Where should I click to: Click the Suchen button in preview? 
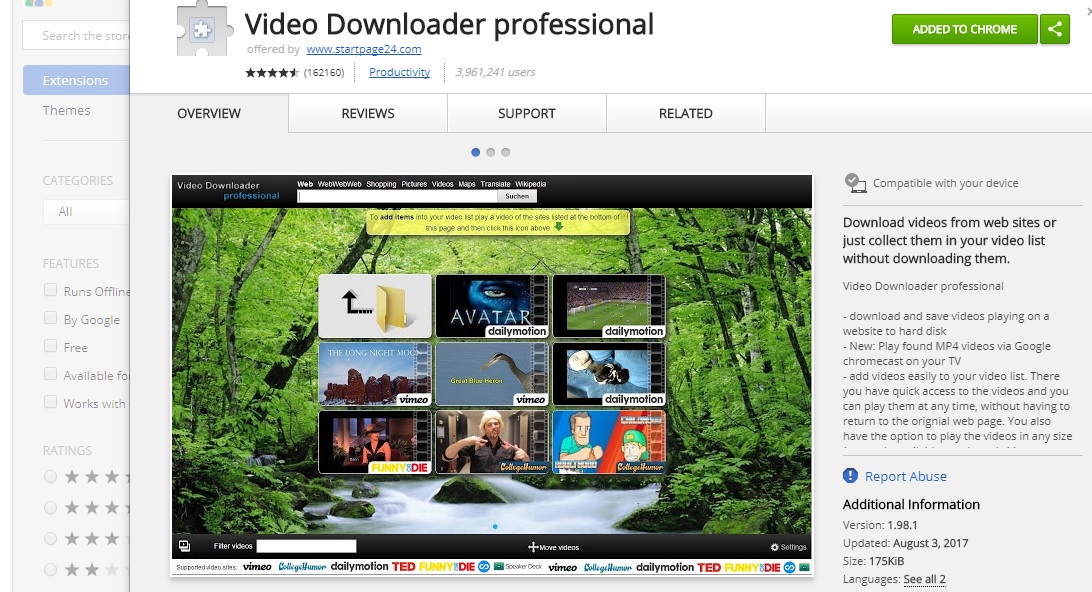click(x=517, y=196)
